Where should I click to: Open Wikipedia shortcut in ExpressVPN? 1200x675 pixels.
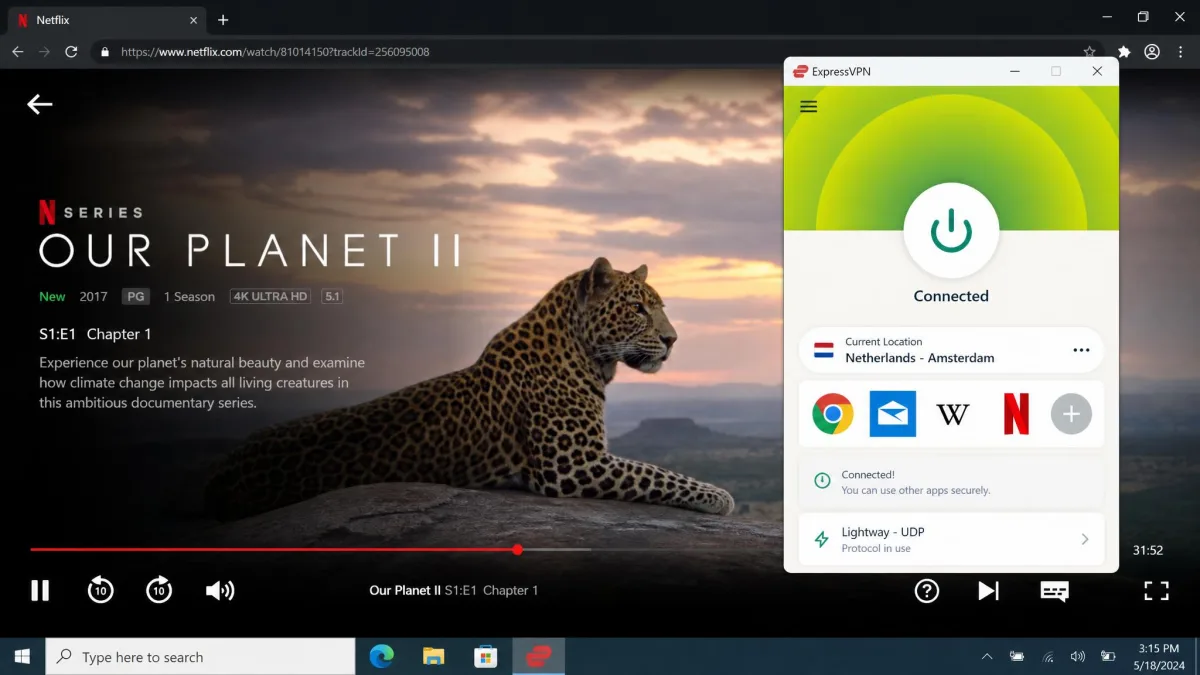click(952, 414)
